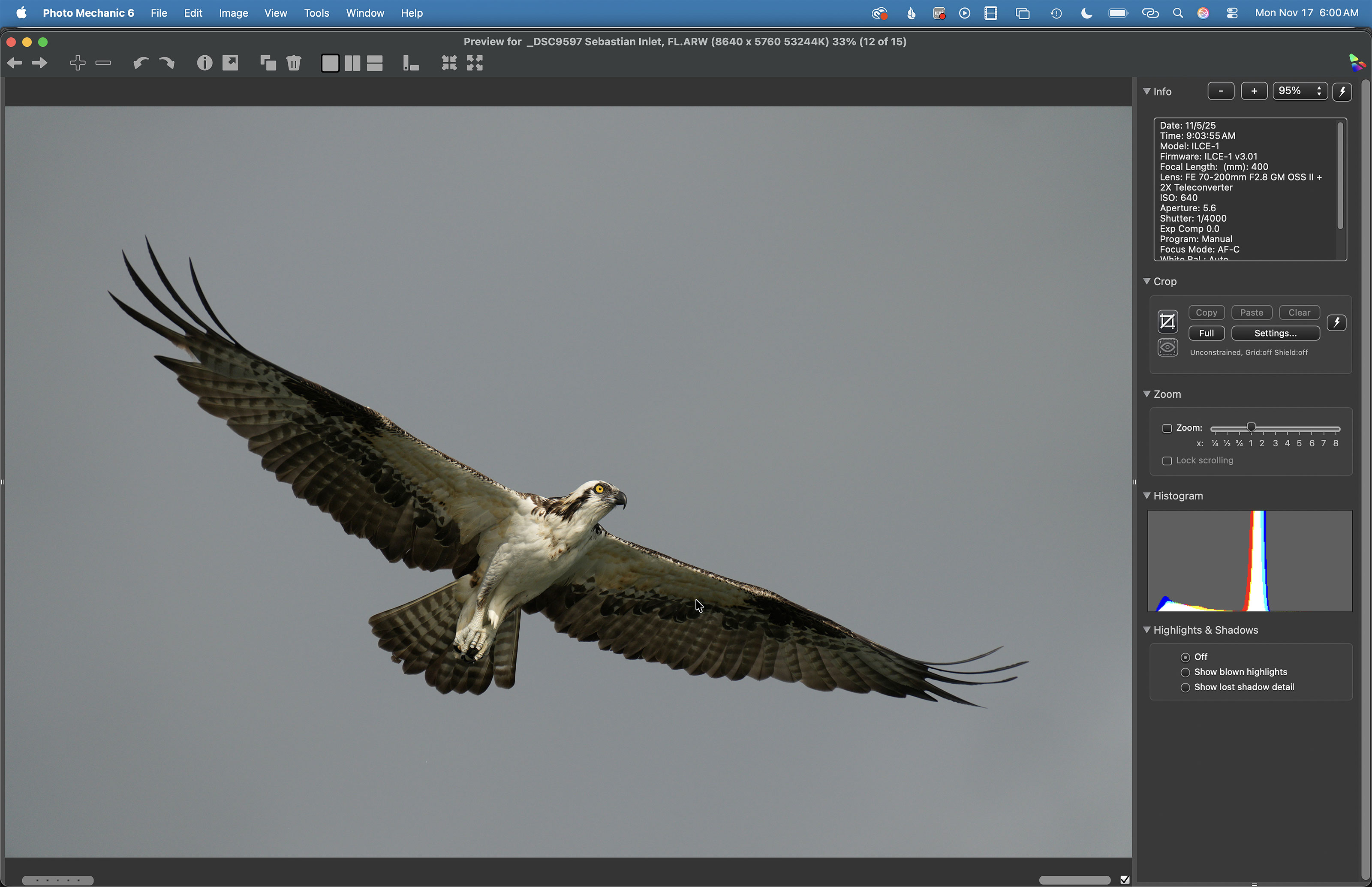Click the toolbar zoom in plus icon
The height and width of the screenshot is (887, 1372).
(77, 63)
